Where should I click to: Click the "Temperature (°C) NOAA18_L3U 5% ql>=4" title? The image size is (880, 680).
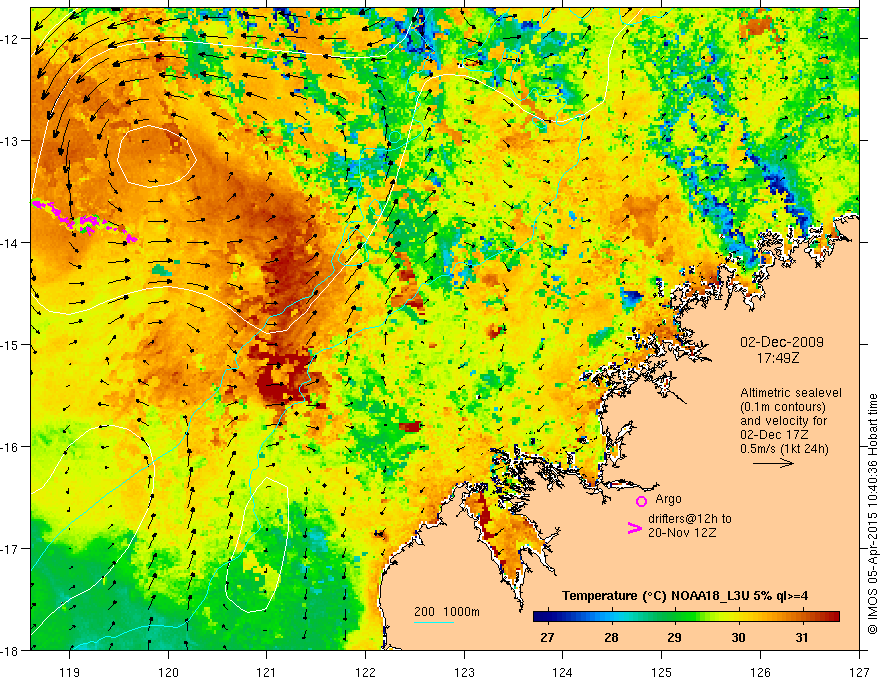pos(685,596)
